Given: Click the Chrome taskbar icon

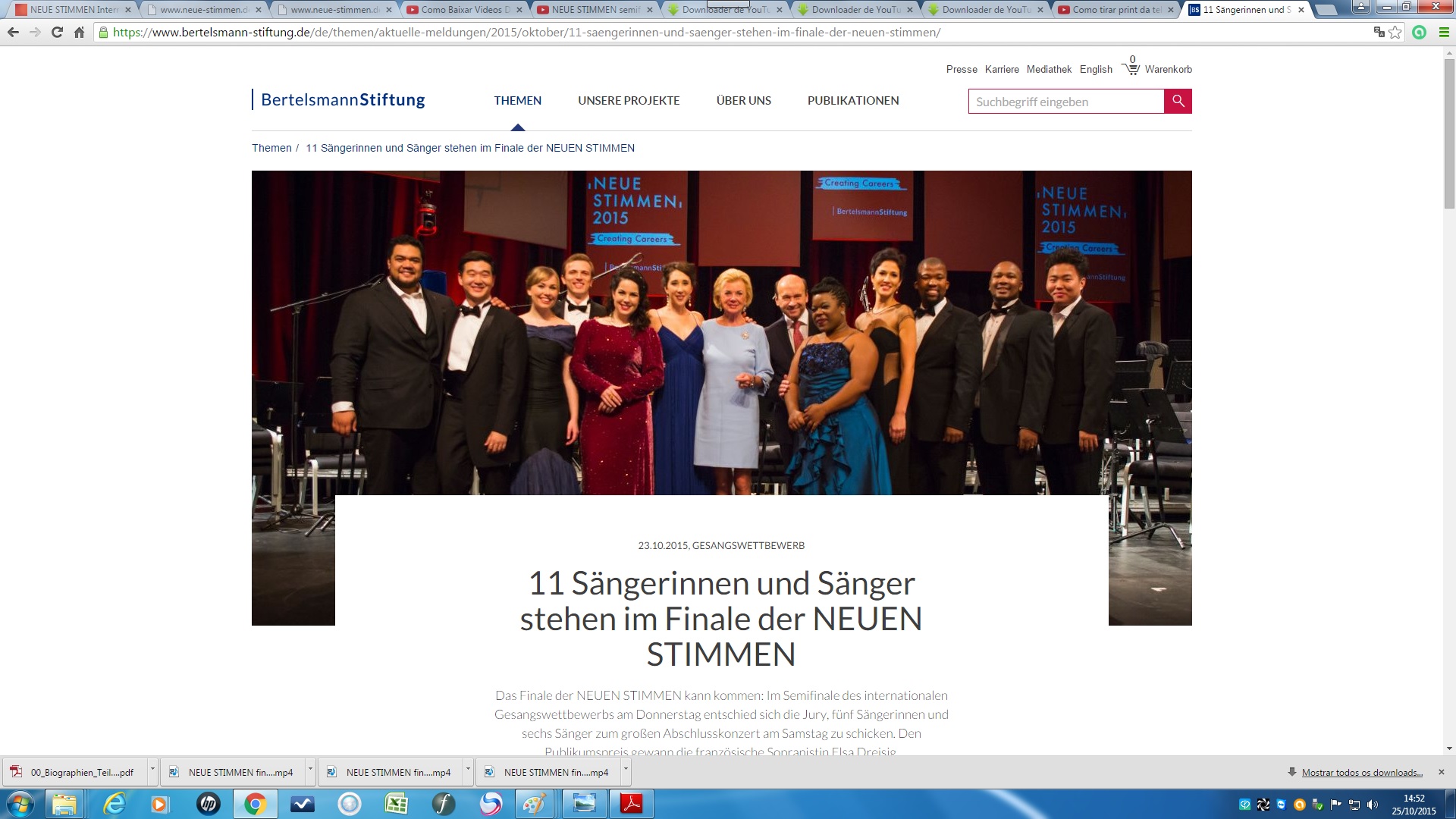Looking at the screenshot, I should tap(255, 804).
